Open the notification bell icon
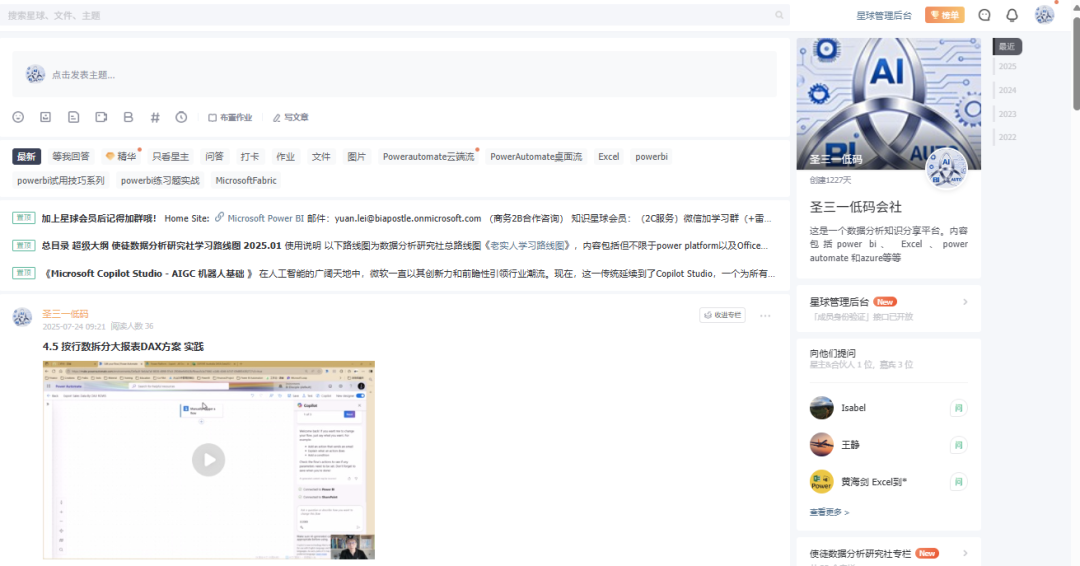 [1012, 15]
